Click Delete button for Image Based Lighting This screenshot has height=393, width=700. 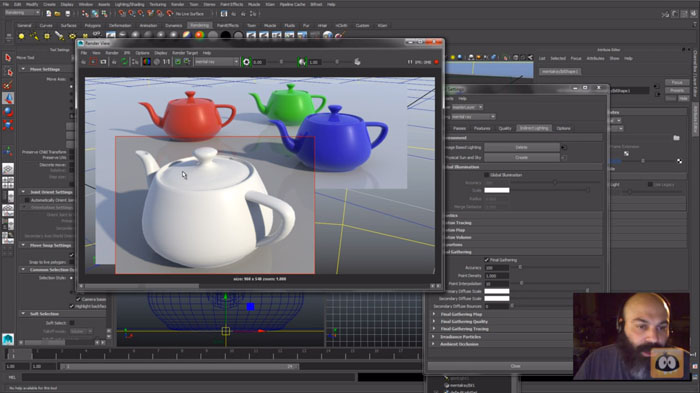pos(521,147)
